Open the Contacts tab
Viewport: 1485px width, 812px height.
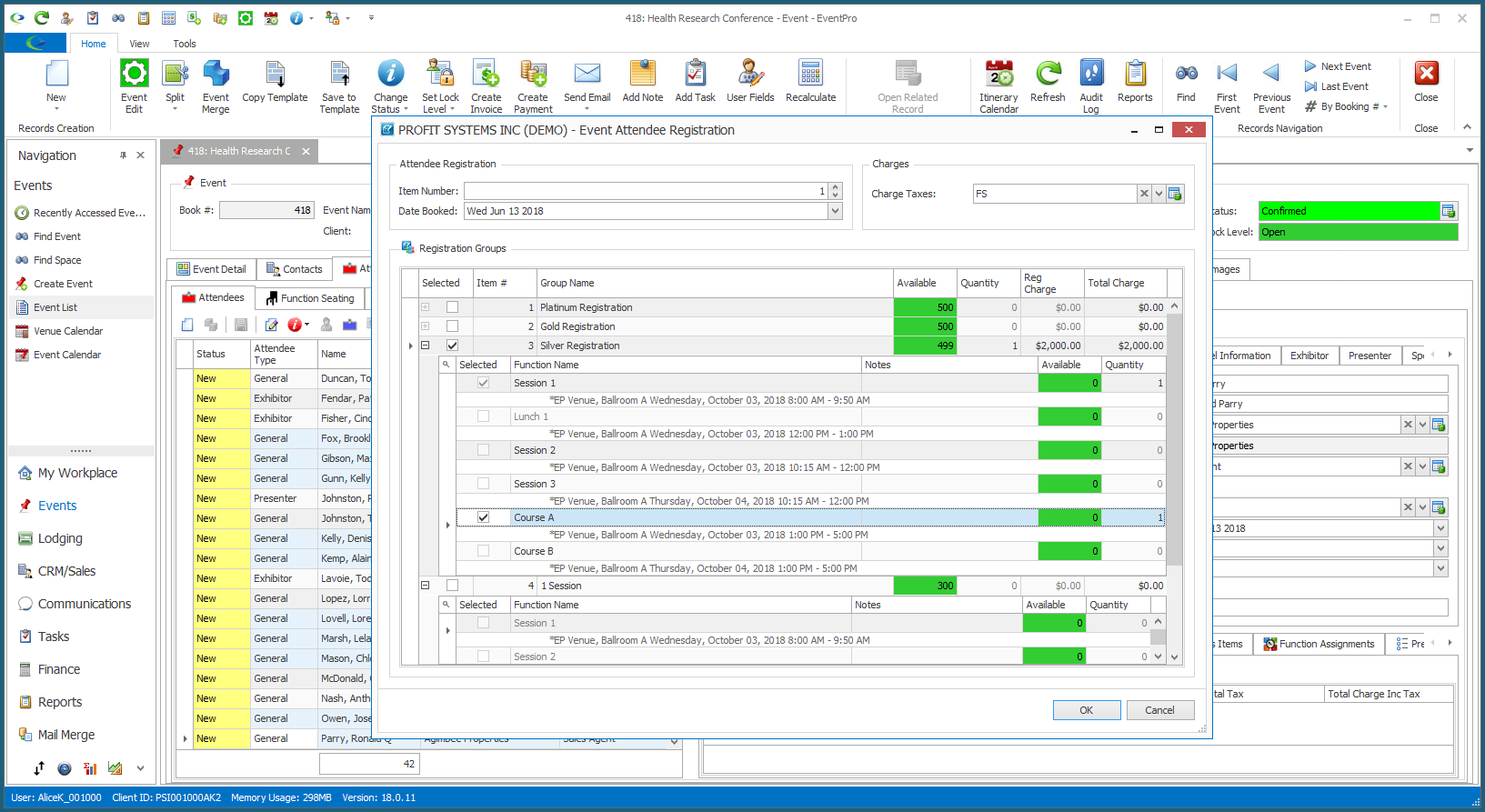coord(294,269)
